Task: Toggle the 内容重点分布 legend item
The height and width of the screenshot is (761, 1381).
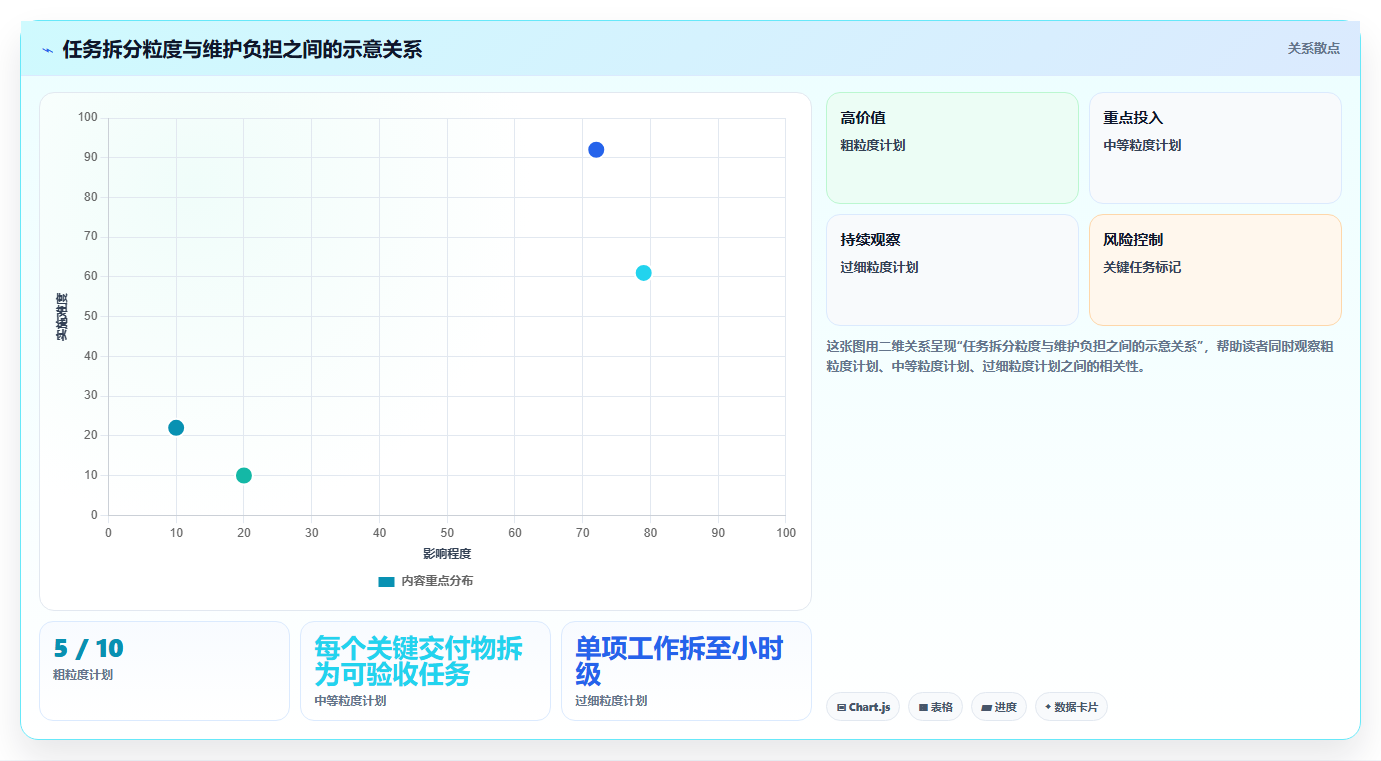Action: click(x=426, y=581)
